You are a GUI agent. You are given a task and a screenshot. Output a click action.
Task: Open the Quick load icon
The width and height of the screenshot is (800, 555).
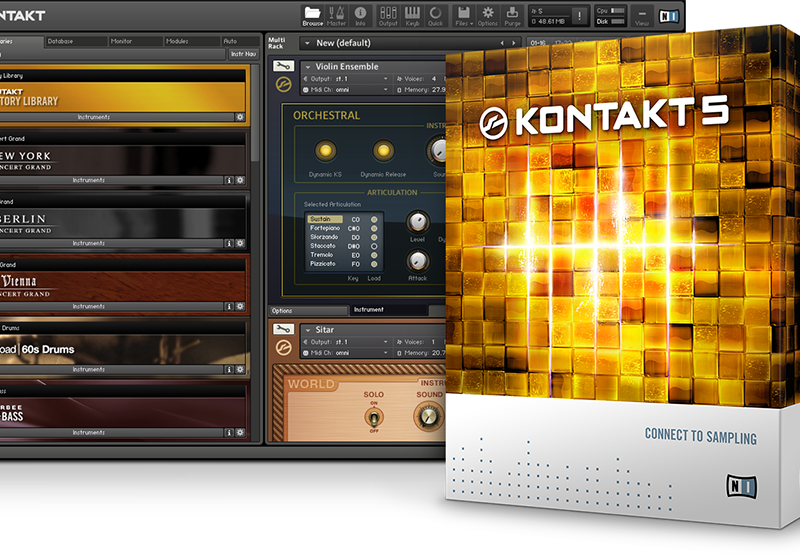point(435,16)
